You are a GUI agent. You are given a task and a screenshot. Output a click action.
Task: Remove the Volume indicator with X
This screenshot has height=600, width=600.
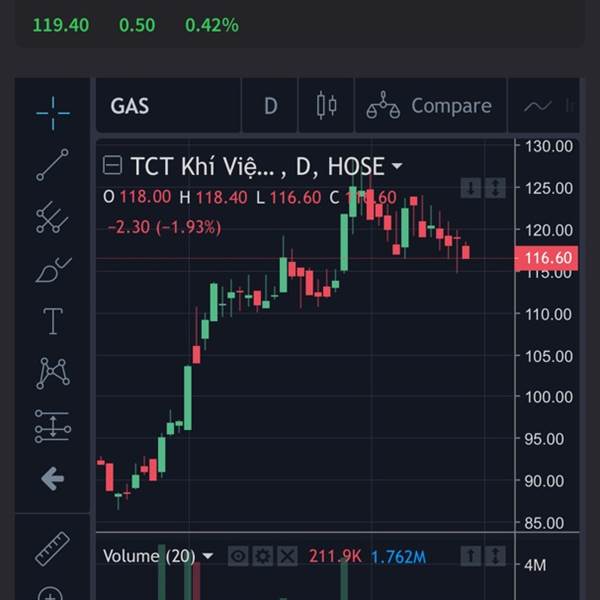pyautogui.click(x=287, y=556)
